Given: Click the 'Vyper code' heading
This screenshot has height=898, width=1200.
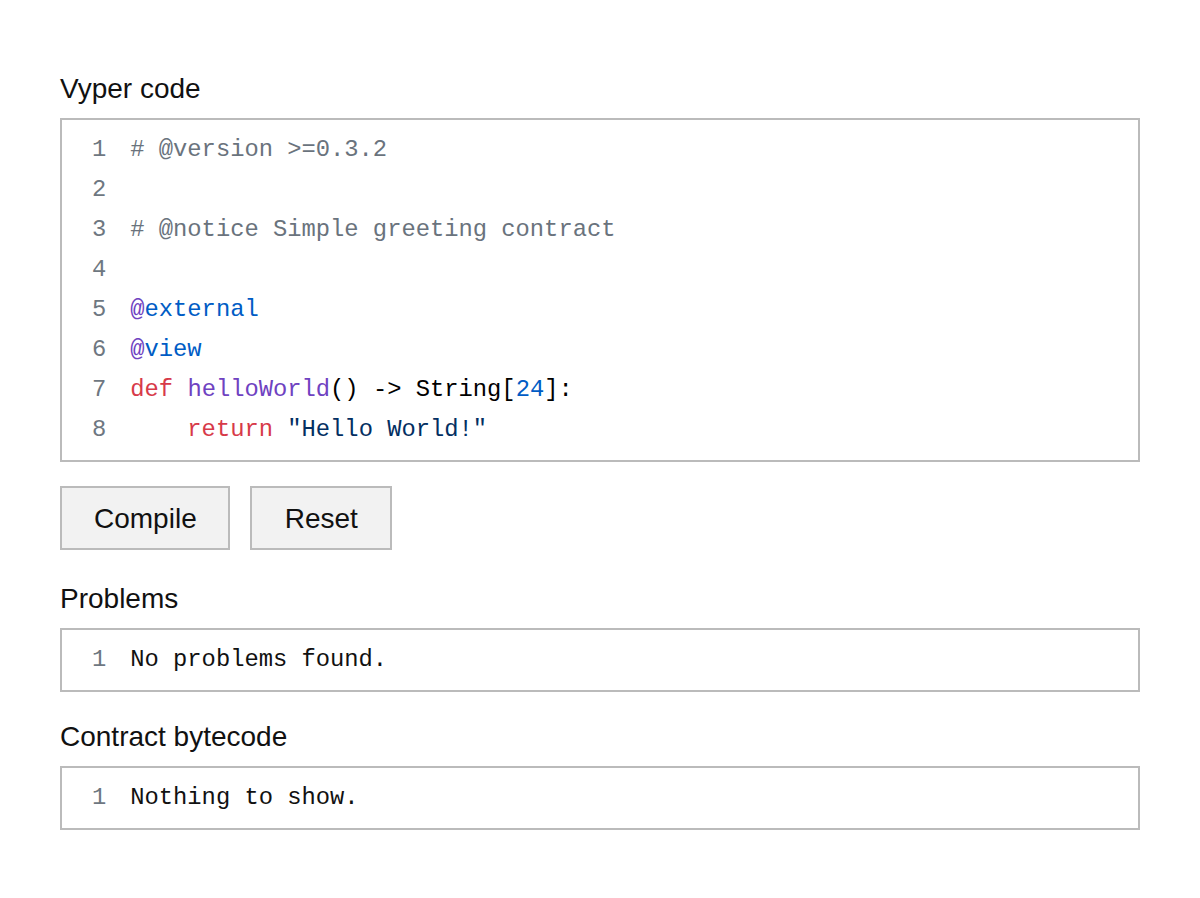Looking at the screenshot, I should click(130, 89).
